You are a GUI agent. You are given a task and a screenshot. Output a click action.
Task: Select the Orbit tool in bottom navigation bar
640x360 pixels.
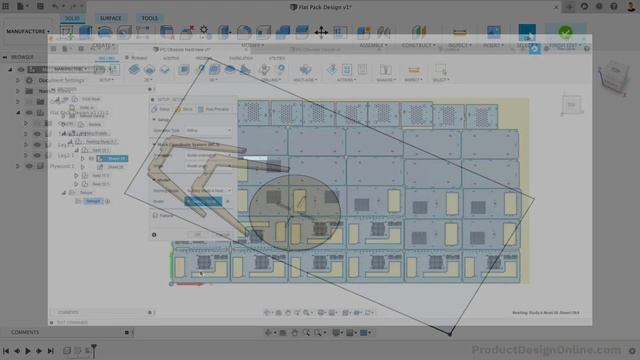pyautogui.click(x=269, y=333)
